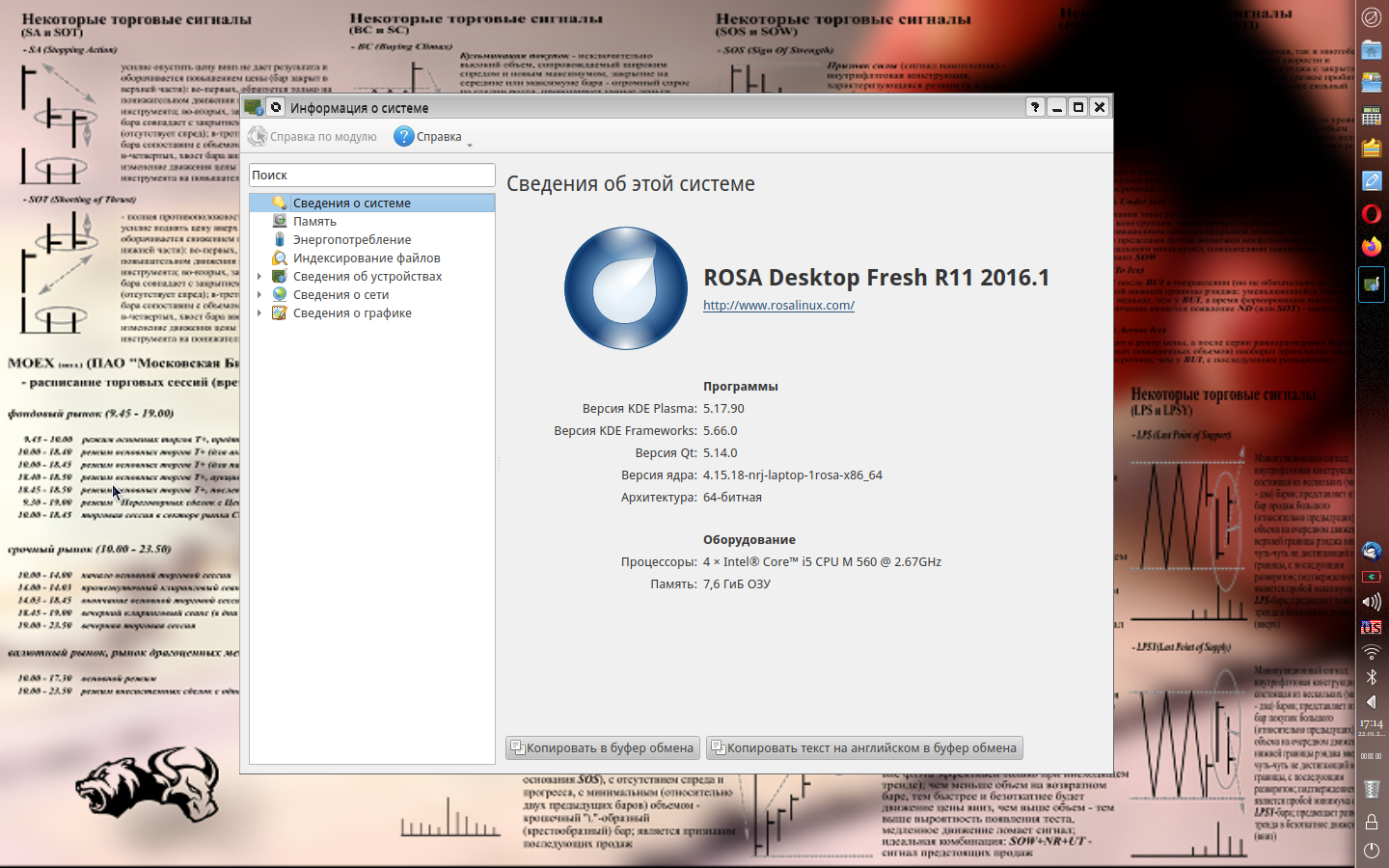Open the Thunderbird mail icon in the tray
1389x868 pixels.
pos(1371,551)
